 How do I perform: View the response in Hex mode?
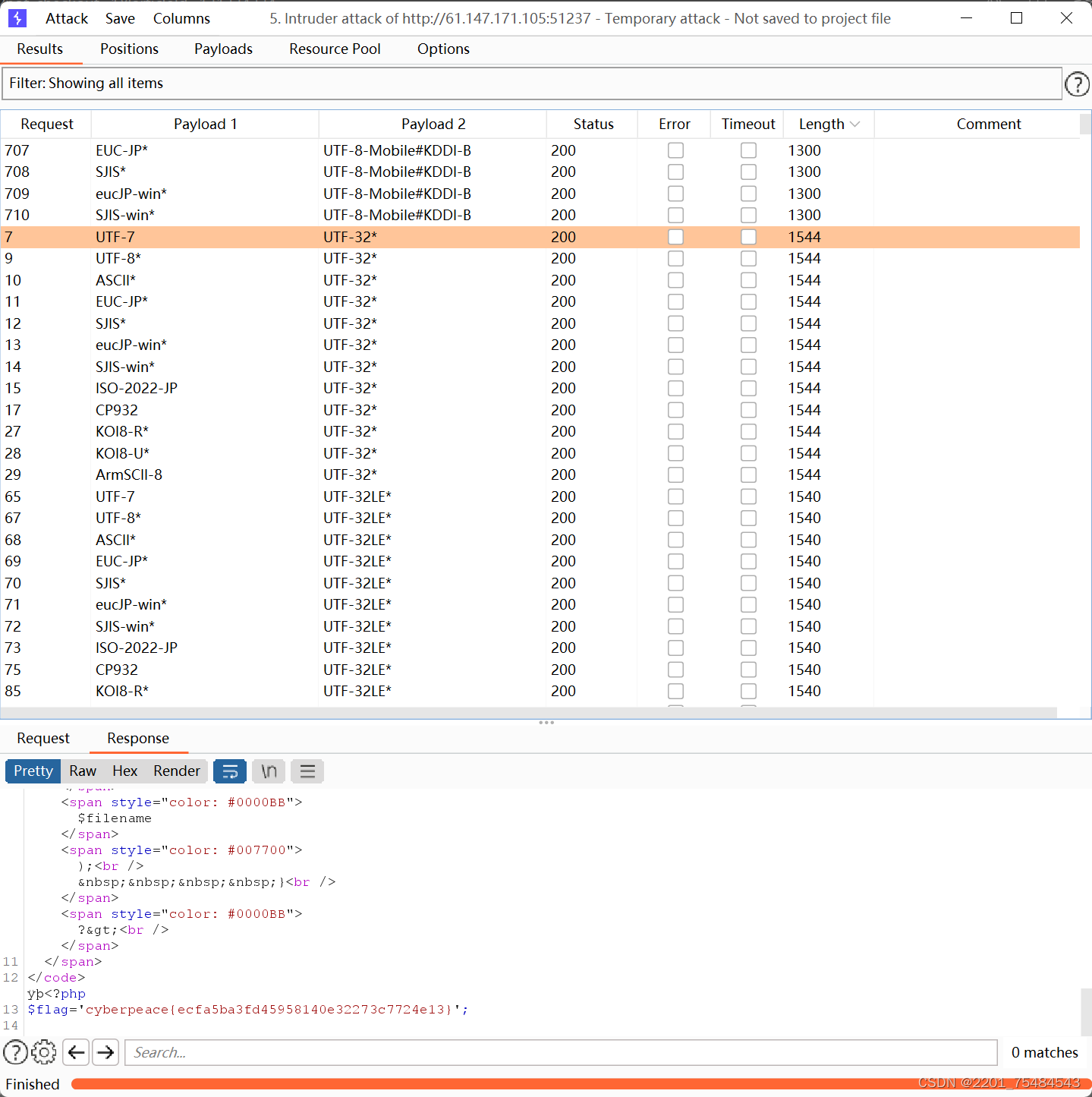point(124,771)
